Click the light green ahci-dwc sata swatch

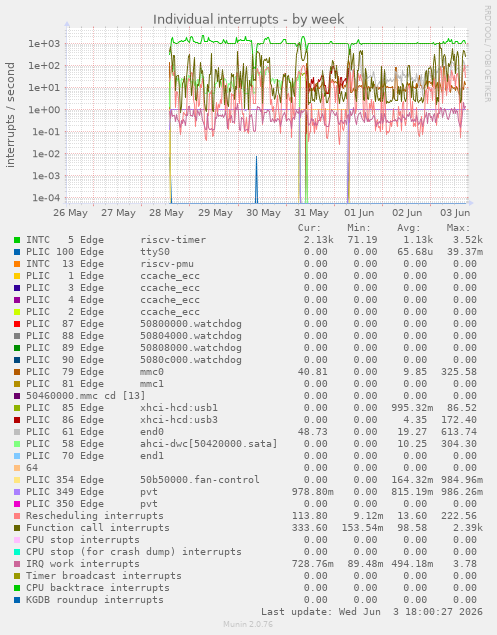17,444
